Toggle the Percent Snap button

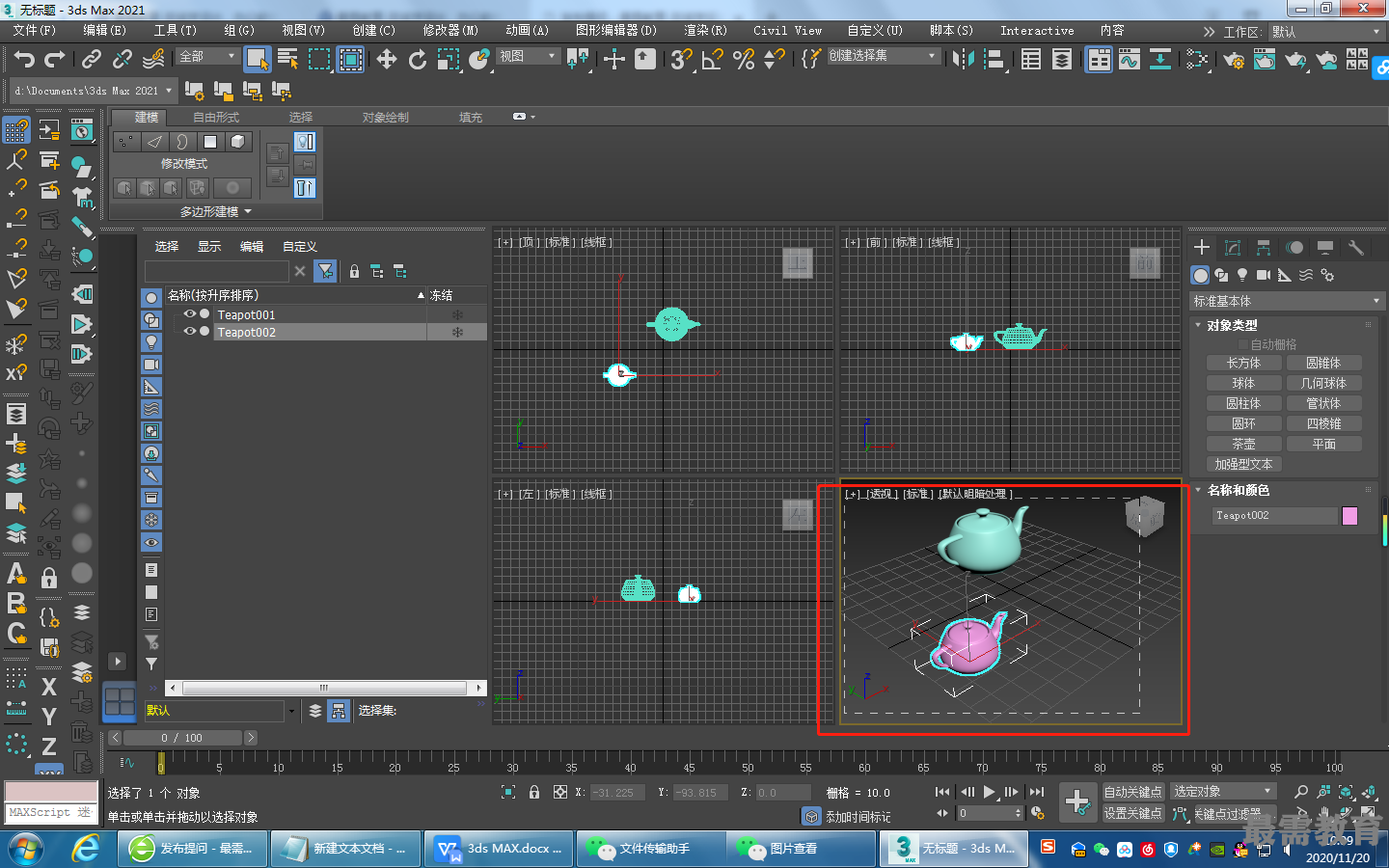[x=744, y=59]
